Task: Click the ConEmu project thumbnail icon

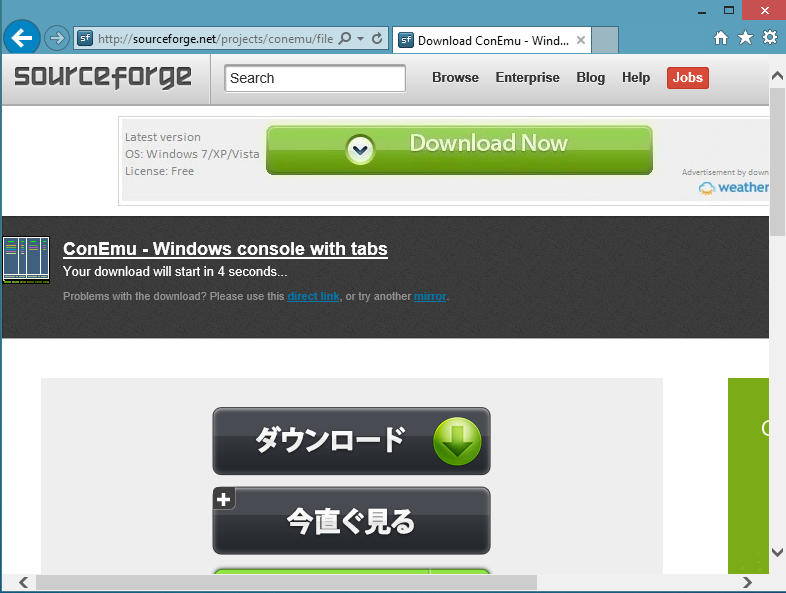Action: pyautogui.click(x=26, y=260)
